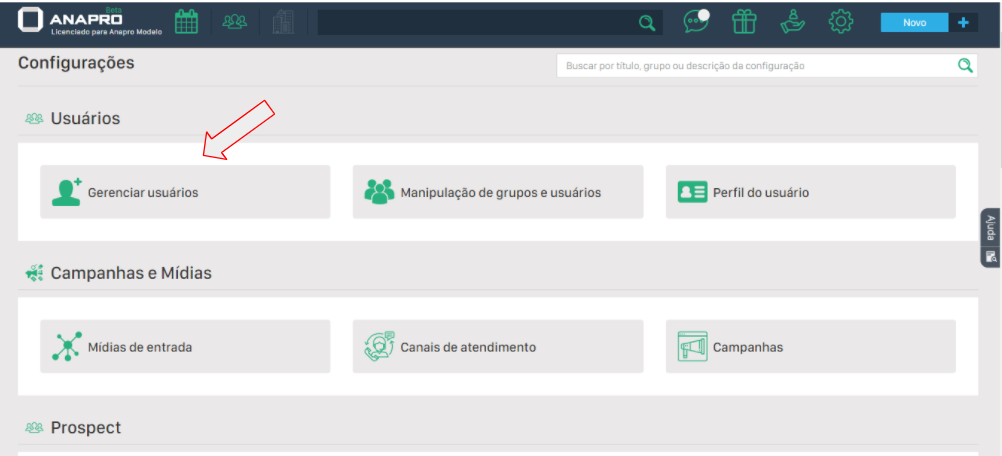Open the Campanhas tile
The width and height of the screenshot is (1002, 456).
(811, 347)
